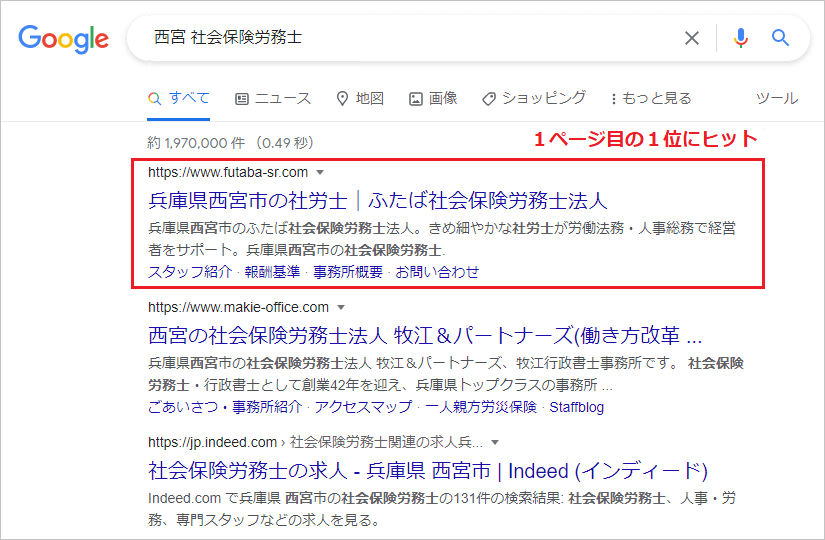Switch to the ニュース tab

coord(273,98)
